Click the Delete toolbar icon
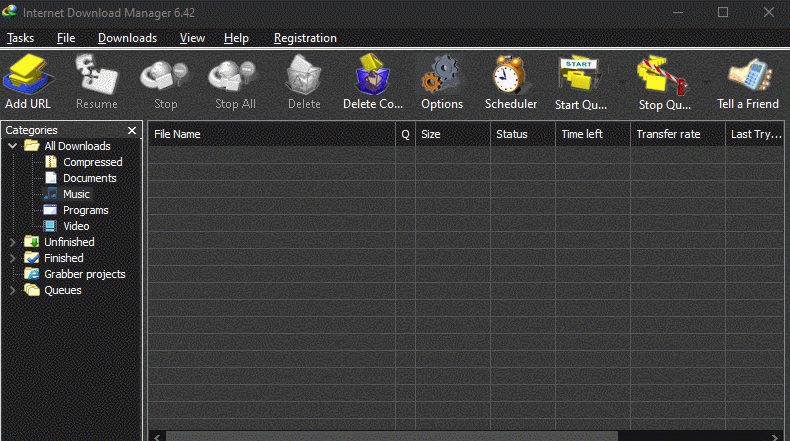This screenshot has width=790, height=441. [303, 75]
